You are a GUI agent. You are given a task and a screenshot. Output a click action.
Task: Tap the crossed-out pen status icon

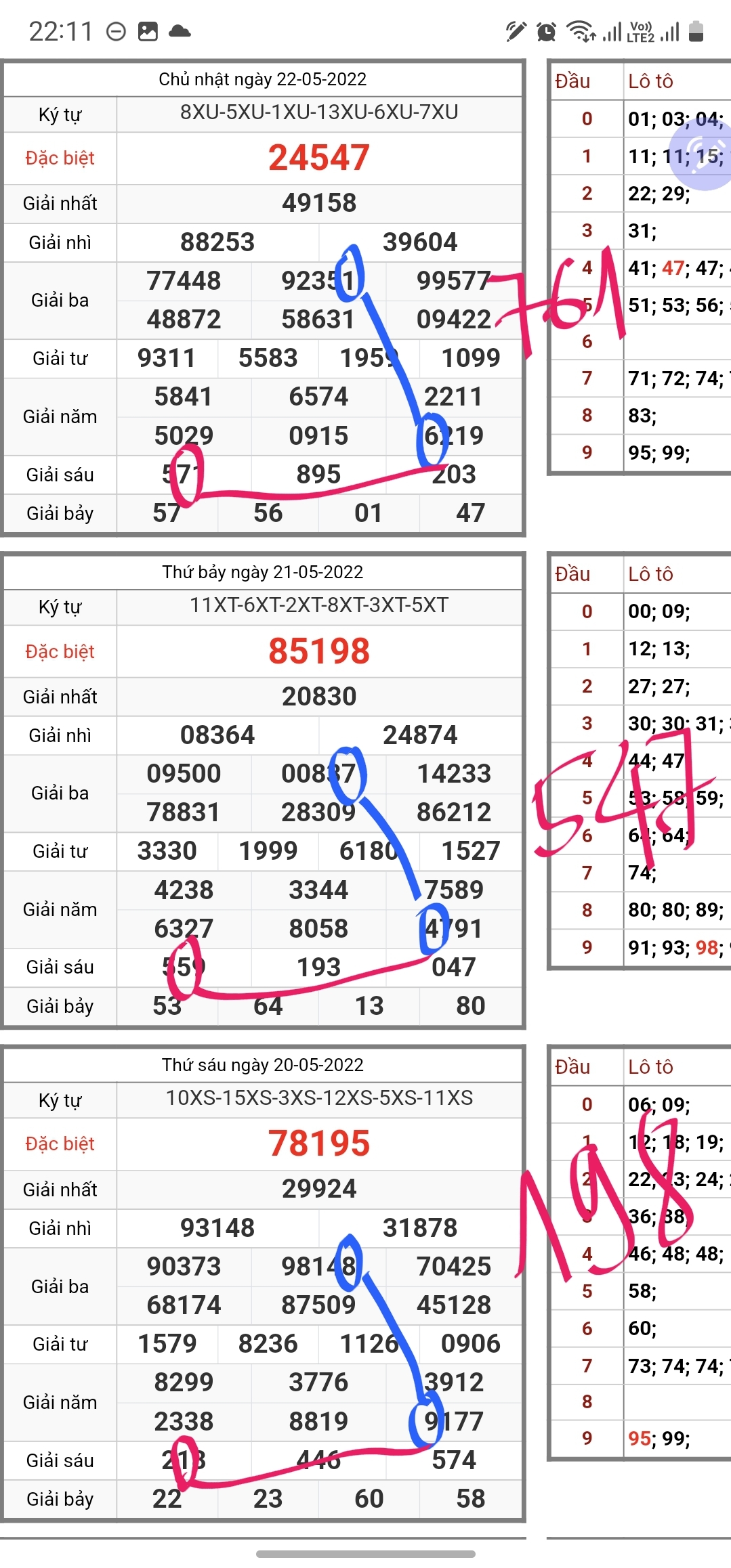[516, 31]
